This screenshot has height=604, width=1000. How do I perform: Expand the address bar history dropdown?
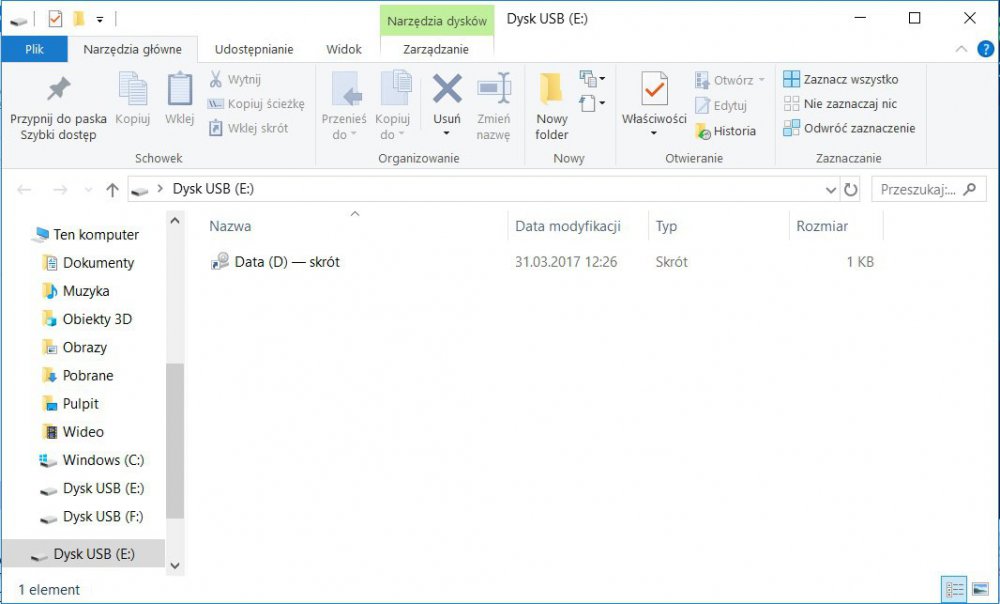pos(831,190)
